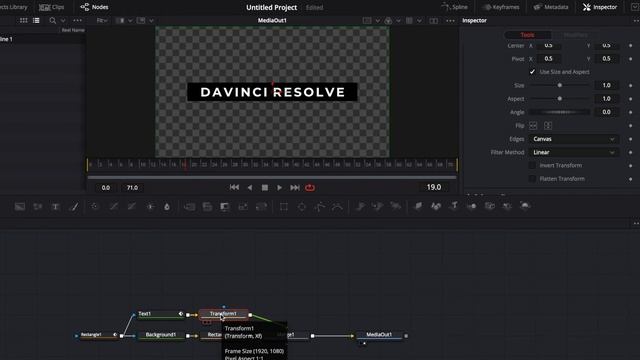Add a Transform node from toolbar
This screenshot has height=360, width=640.
pos(261,207)
